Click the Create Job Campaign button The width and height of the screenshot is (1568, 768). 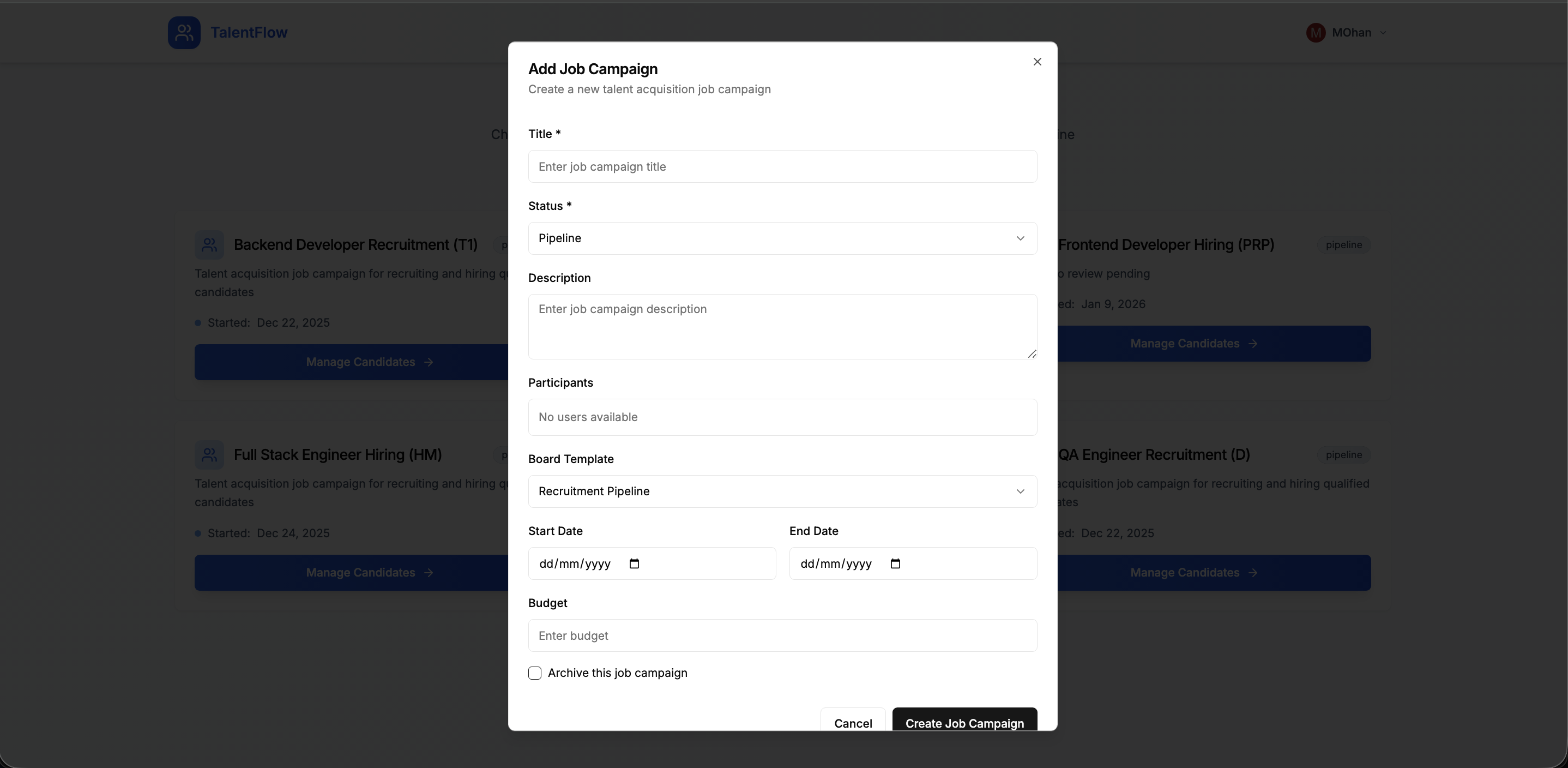pyautogui.click(x=964, y=723)
